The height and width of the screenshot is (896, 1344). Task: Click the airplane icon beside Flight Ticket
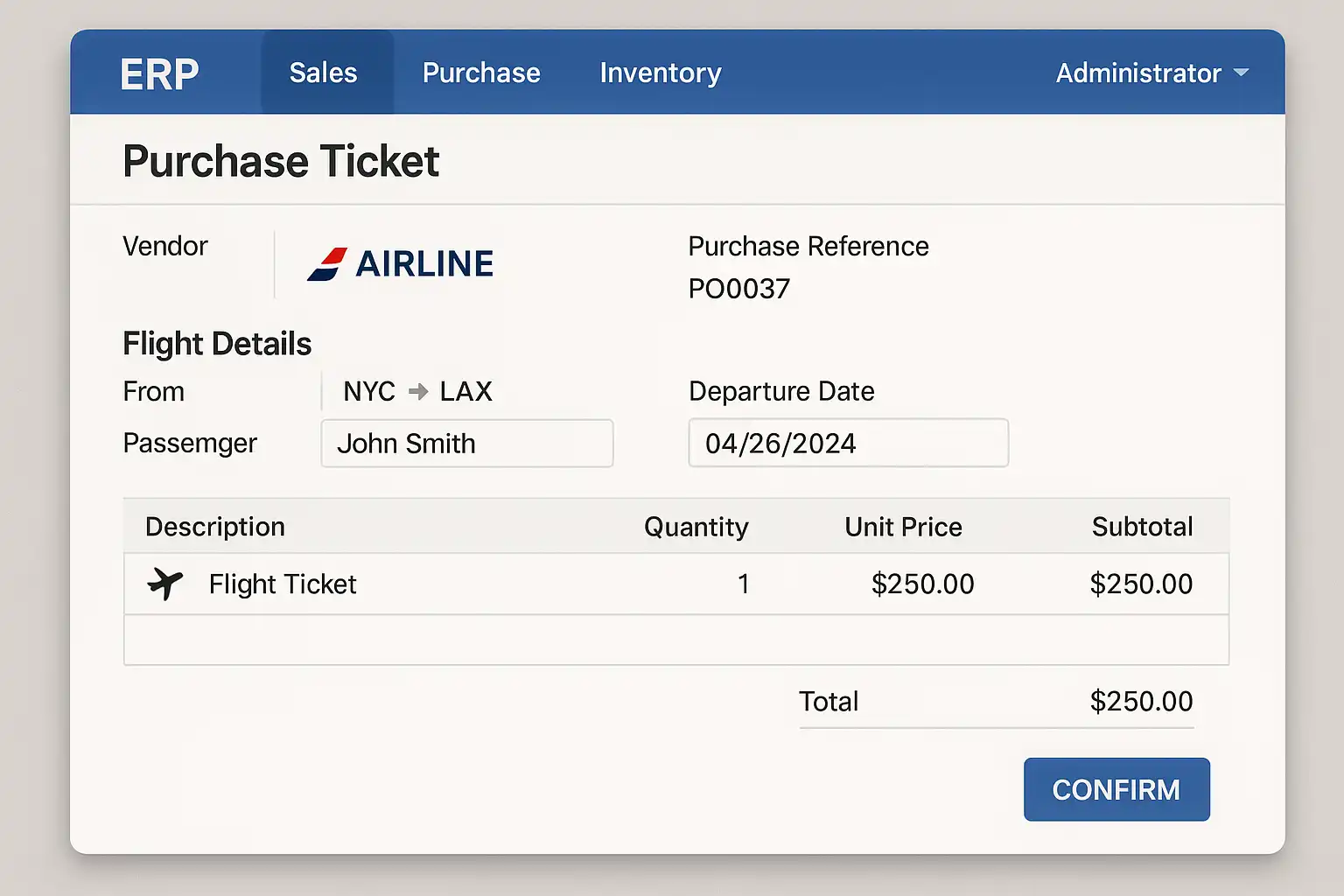[165, 584]
